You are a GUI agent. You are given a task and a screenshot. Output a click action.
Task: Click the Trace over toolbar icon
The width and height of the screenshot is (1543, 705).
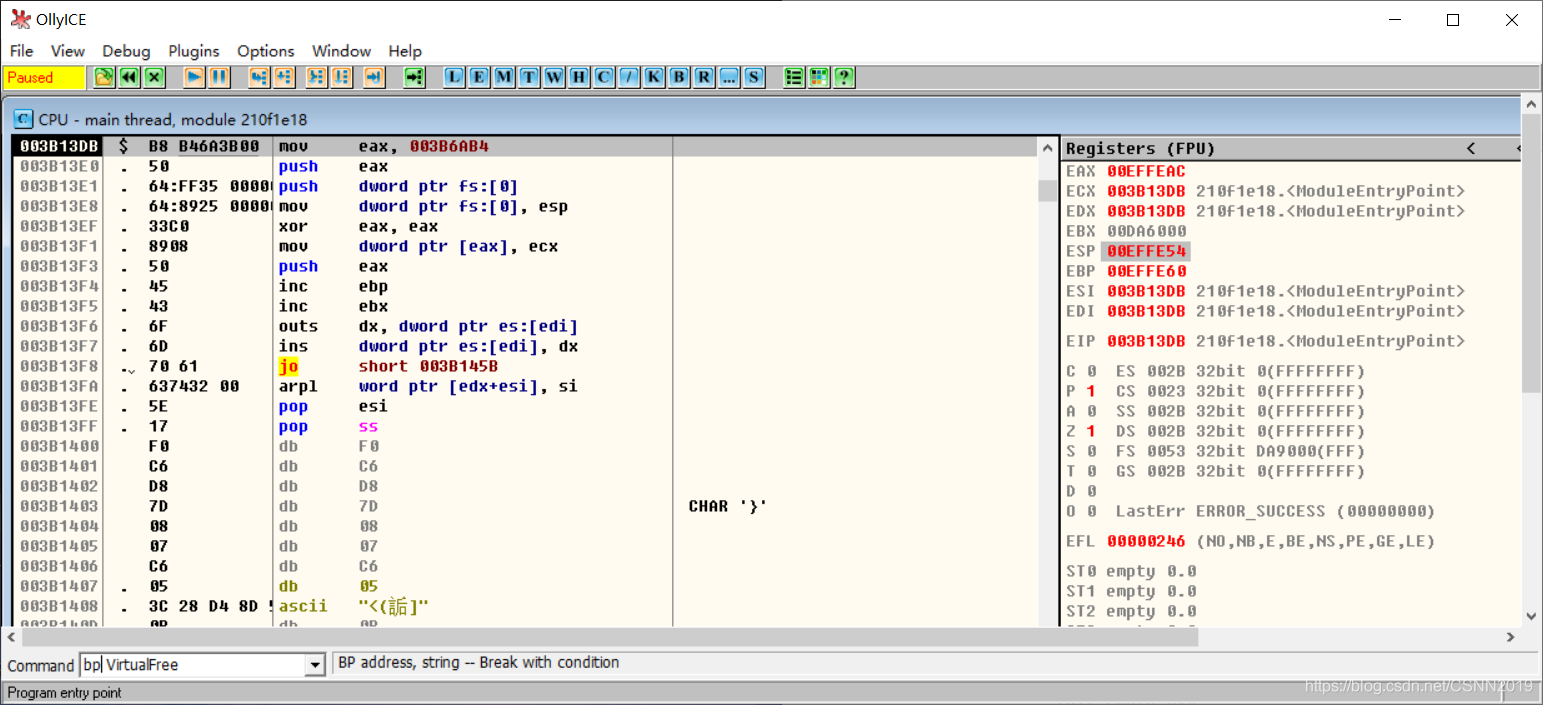click(x=342, y=77)
